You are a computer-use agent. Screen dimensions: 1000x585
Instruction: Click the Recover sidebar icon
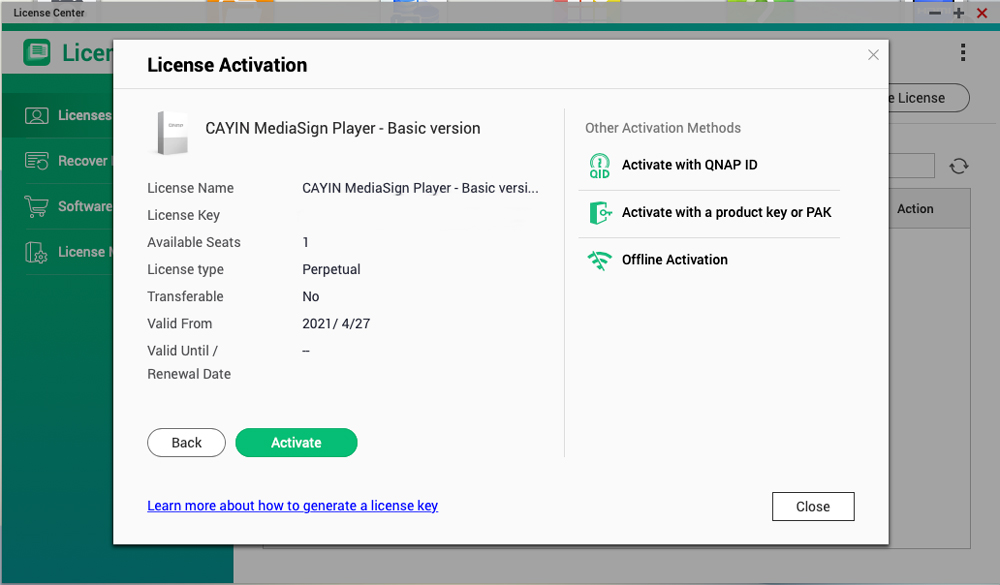(x=36, y=161)
